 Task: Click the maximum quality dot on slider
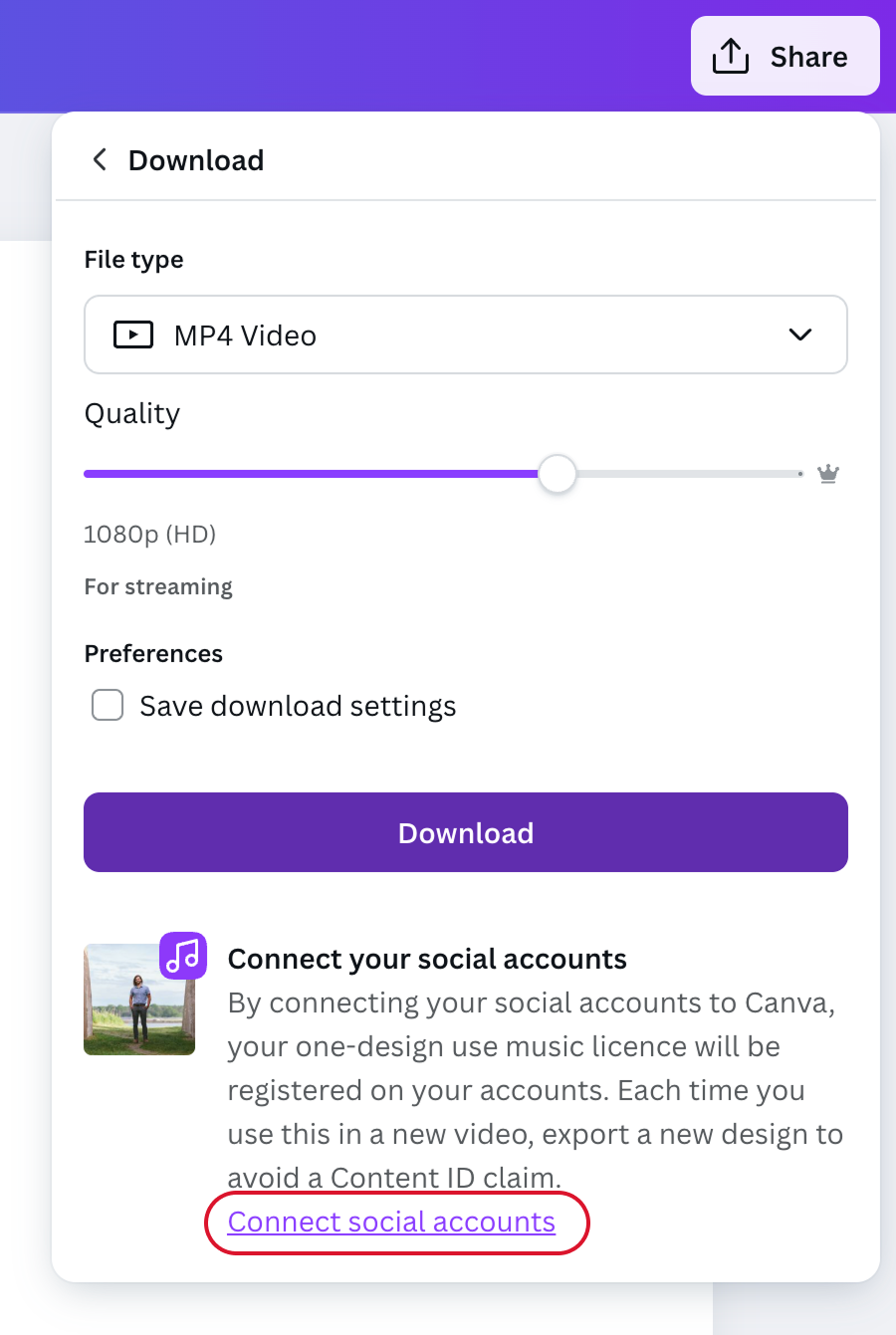[x=799, y=474]
